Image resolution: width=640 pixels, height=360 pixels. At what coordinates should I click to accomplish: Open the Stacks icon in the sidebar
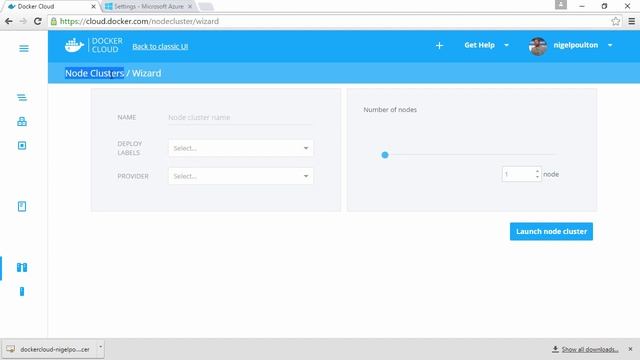(22, 97)
